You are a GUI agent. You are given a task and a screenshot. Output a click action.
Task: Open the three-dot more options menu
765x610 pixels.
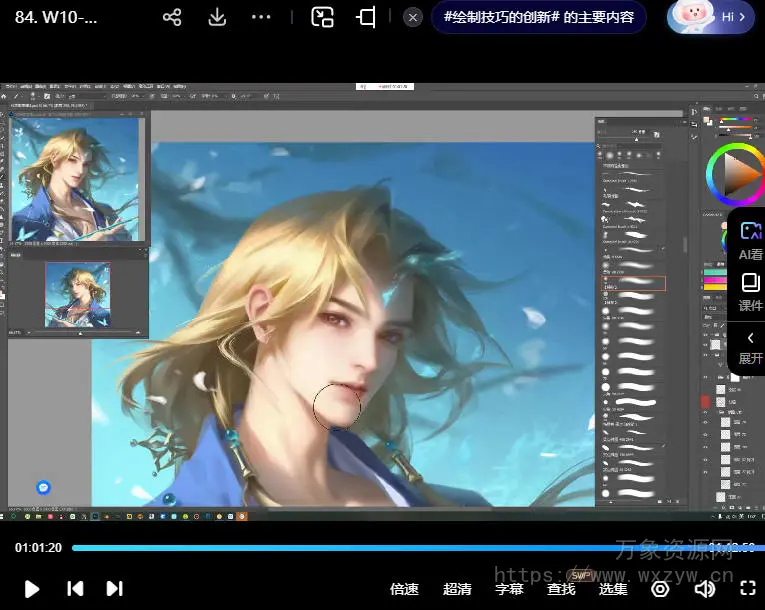pyautogui.click(x=261, y=17)
